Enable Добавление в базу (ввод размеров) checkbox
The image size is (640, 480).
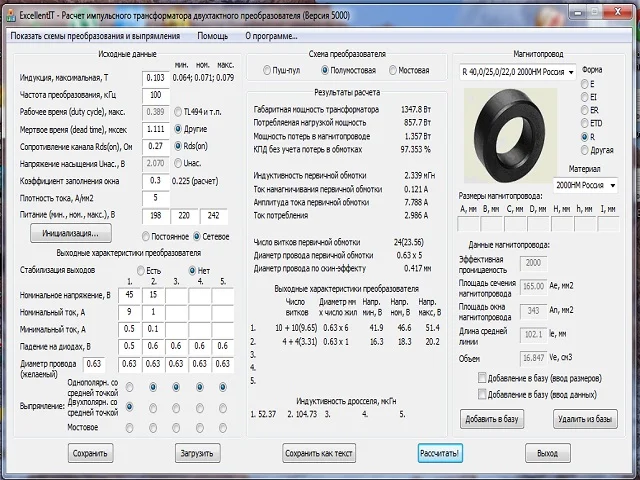pos(484,378)
